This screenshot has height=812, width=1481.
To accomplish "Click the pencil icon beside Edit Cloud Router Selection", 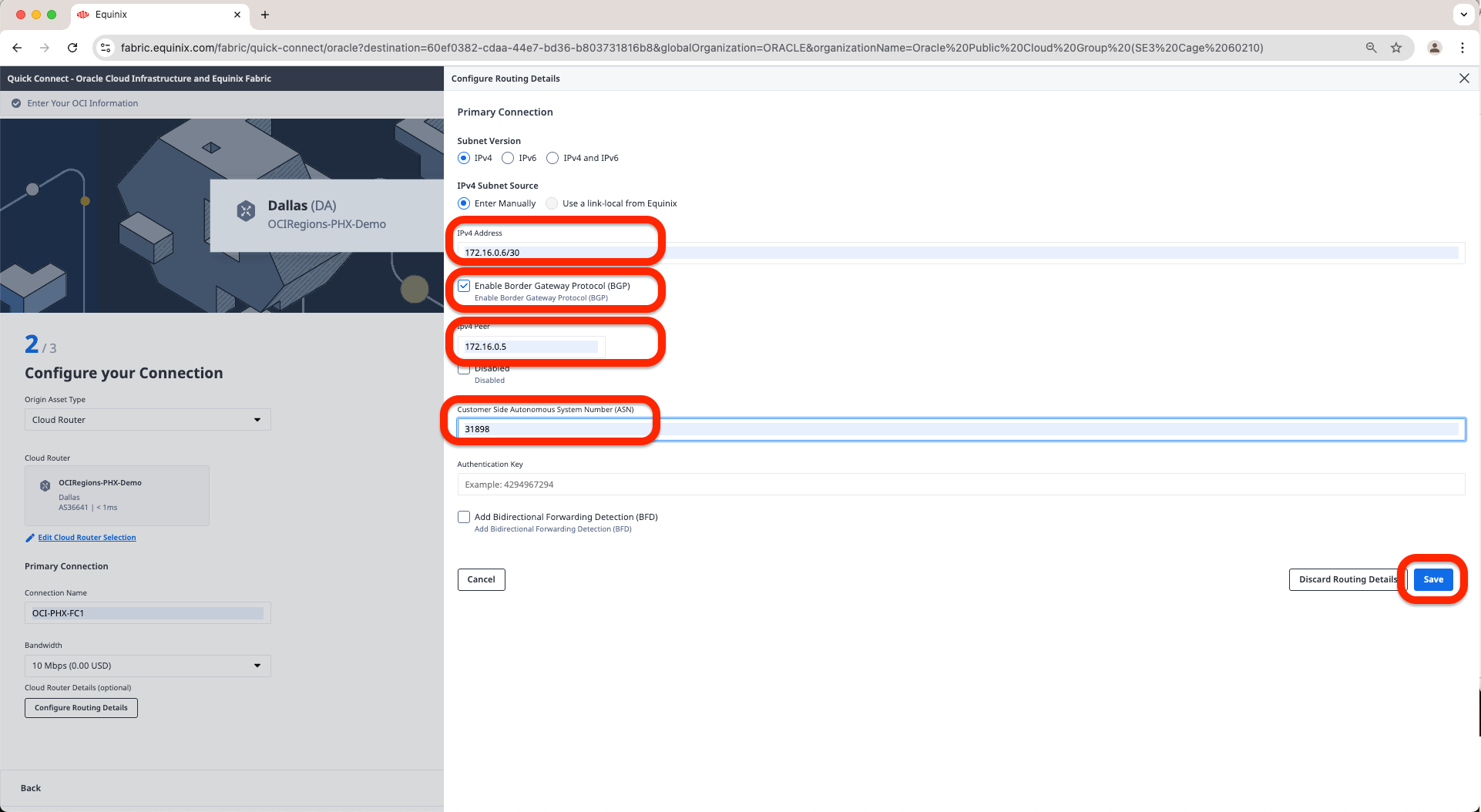I will pos(30,538).
